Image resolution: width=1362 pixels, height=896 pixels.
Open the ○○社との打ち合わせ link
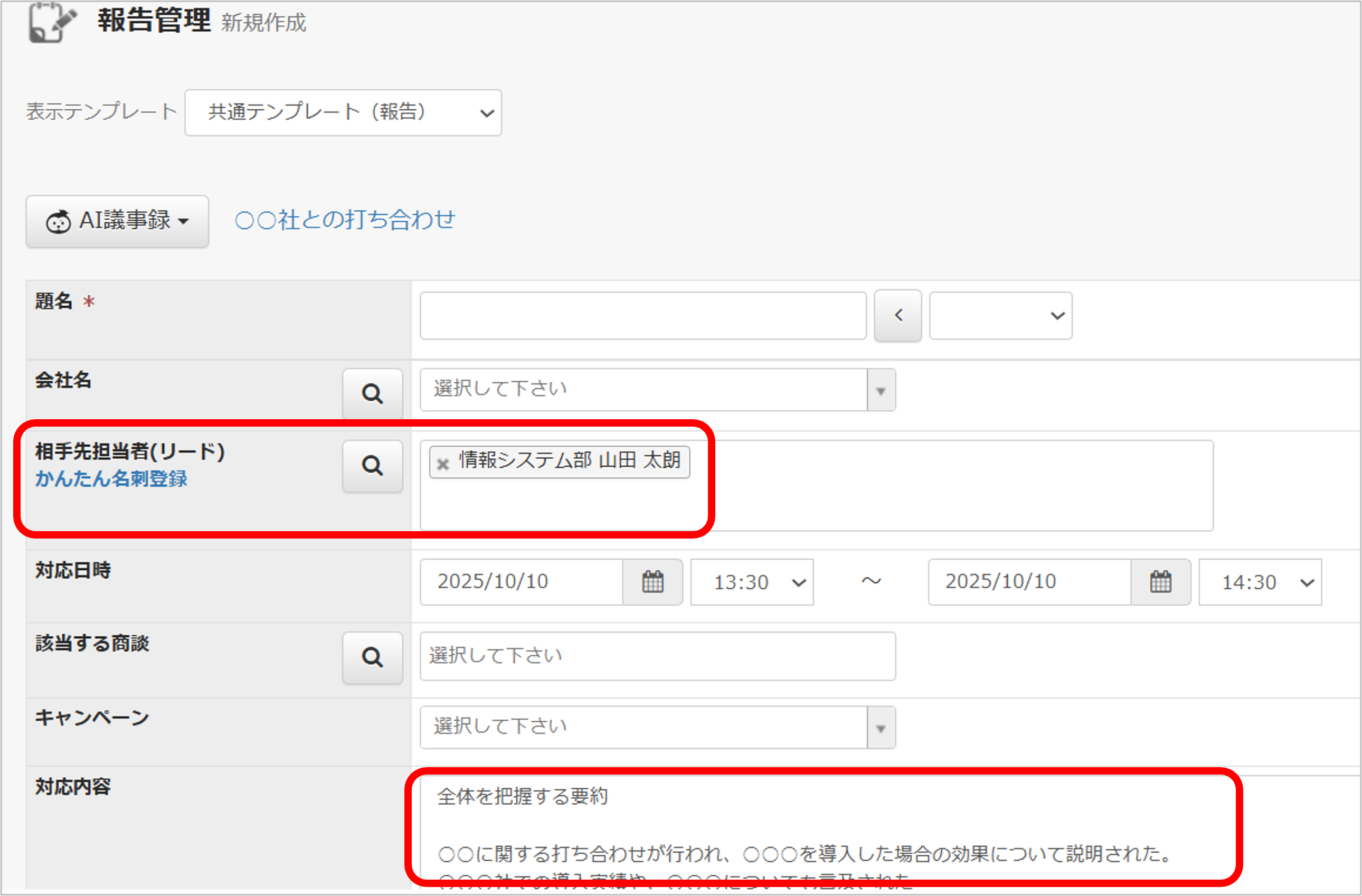pyautogui.click(x=345, y=220)
